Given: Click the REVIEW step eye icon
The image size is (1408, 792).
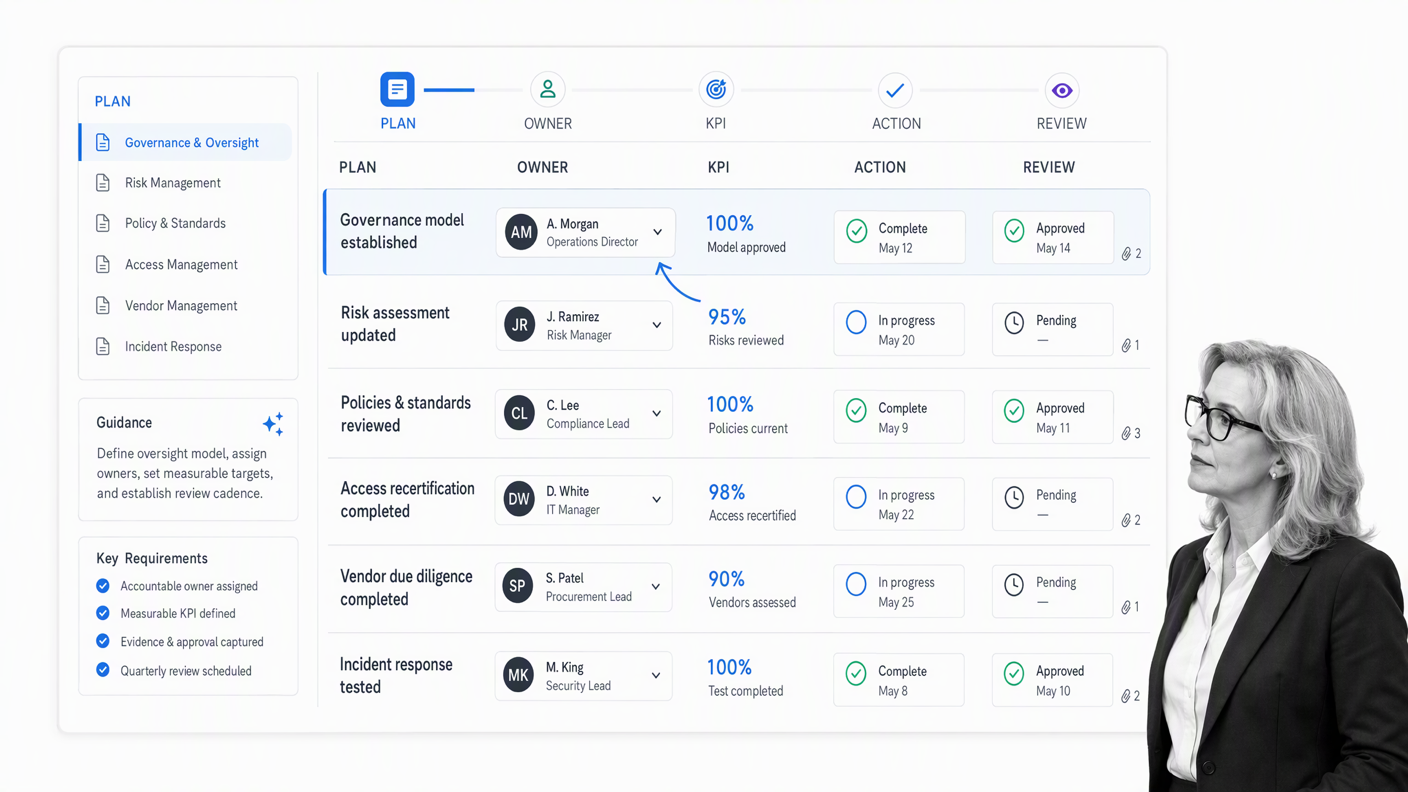Looking at the screenshot, I should pos(1062,90).
